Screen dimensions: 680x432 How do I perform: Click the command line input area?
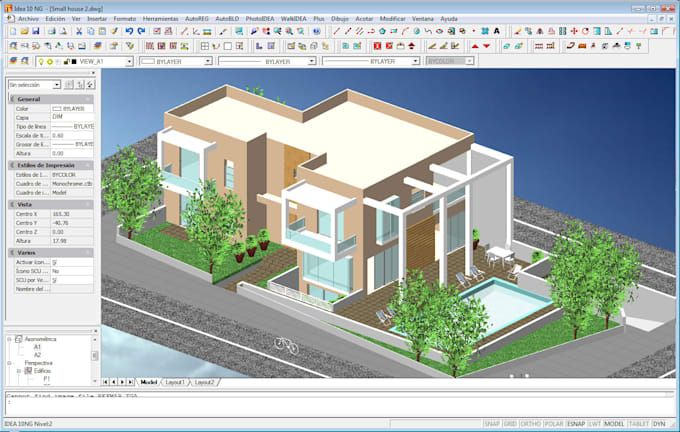[338, 407]
